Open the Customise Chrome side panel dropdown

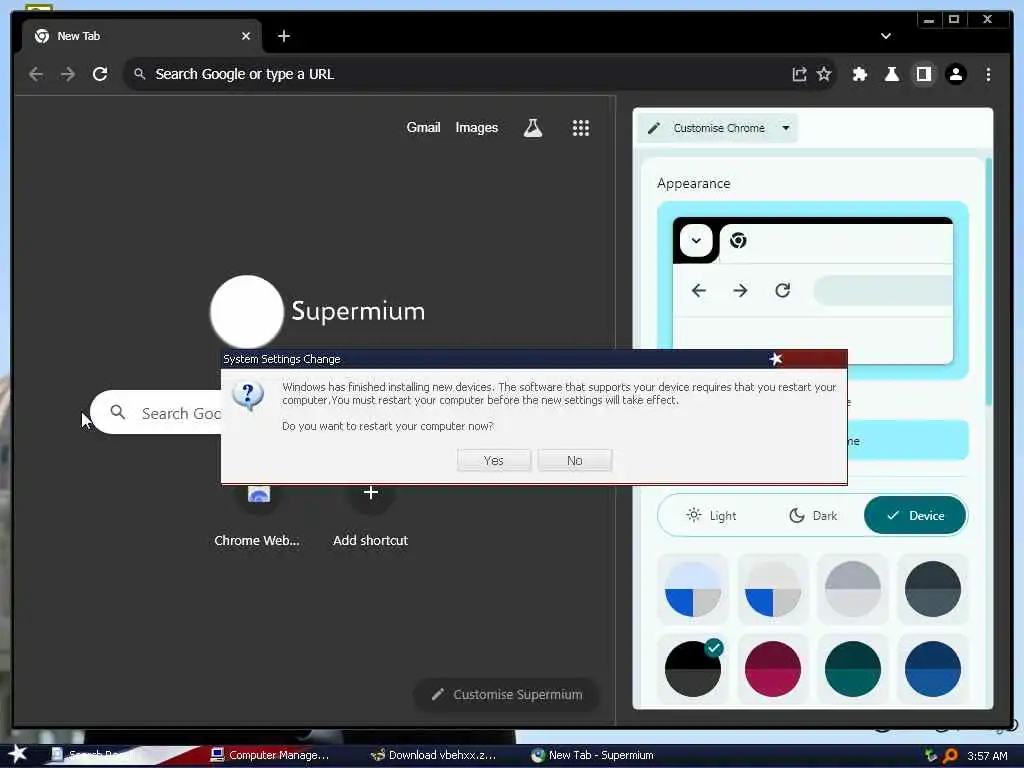tap(718, 128)
